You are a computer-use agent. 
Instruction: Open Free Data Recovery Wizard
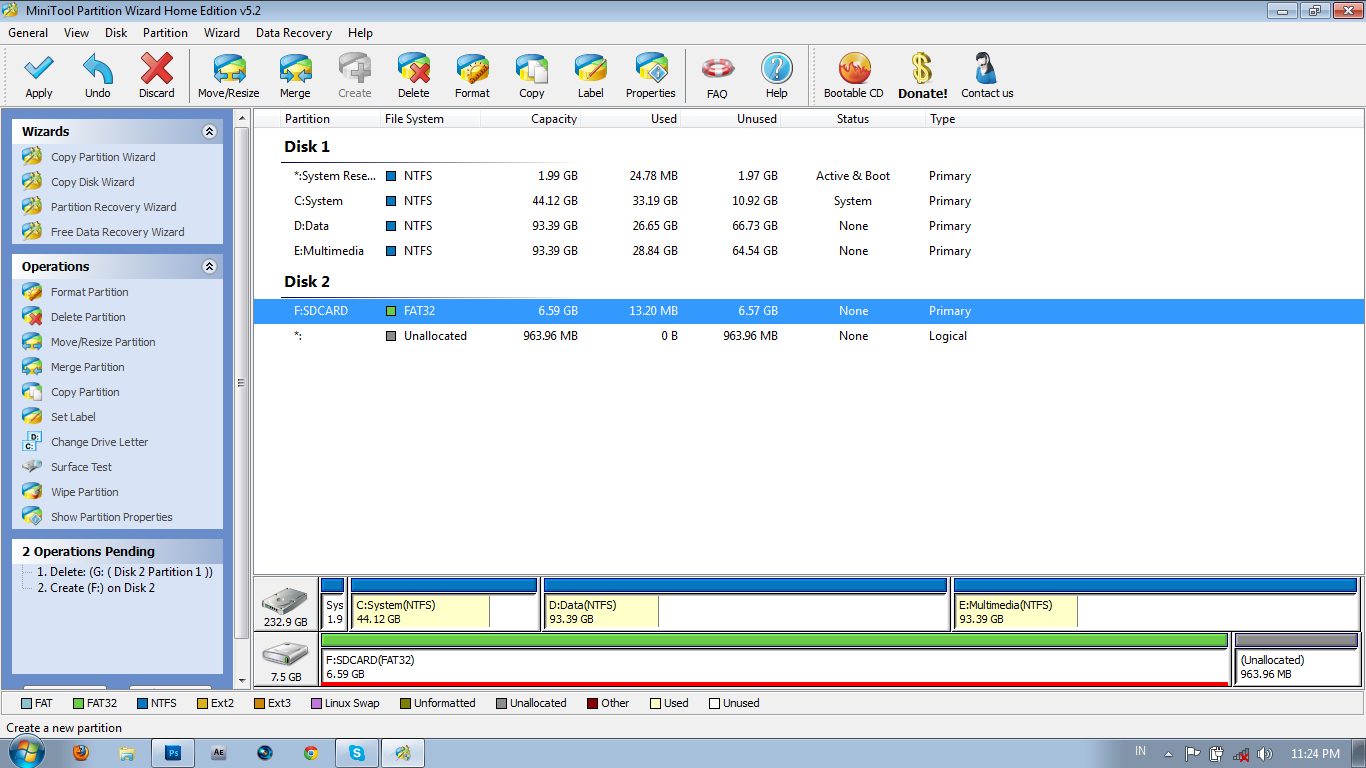point(117,232)
